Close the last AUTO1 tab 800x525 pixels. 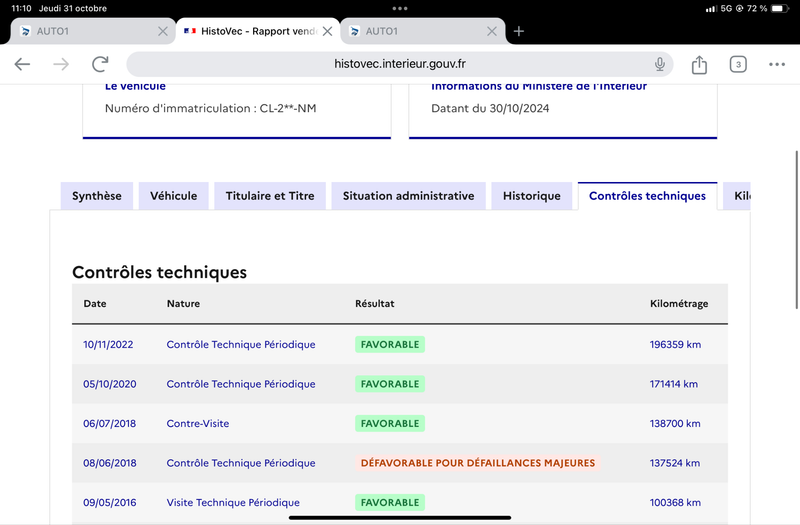tap(492, 31)
